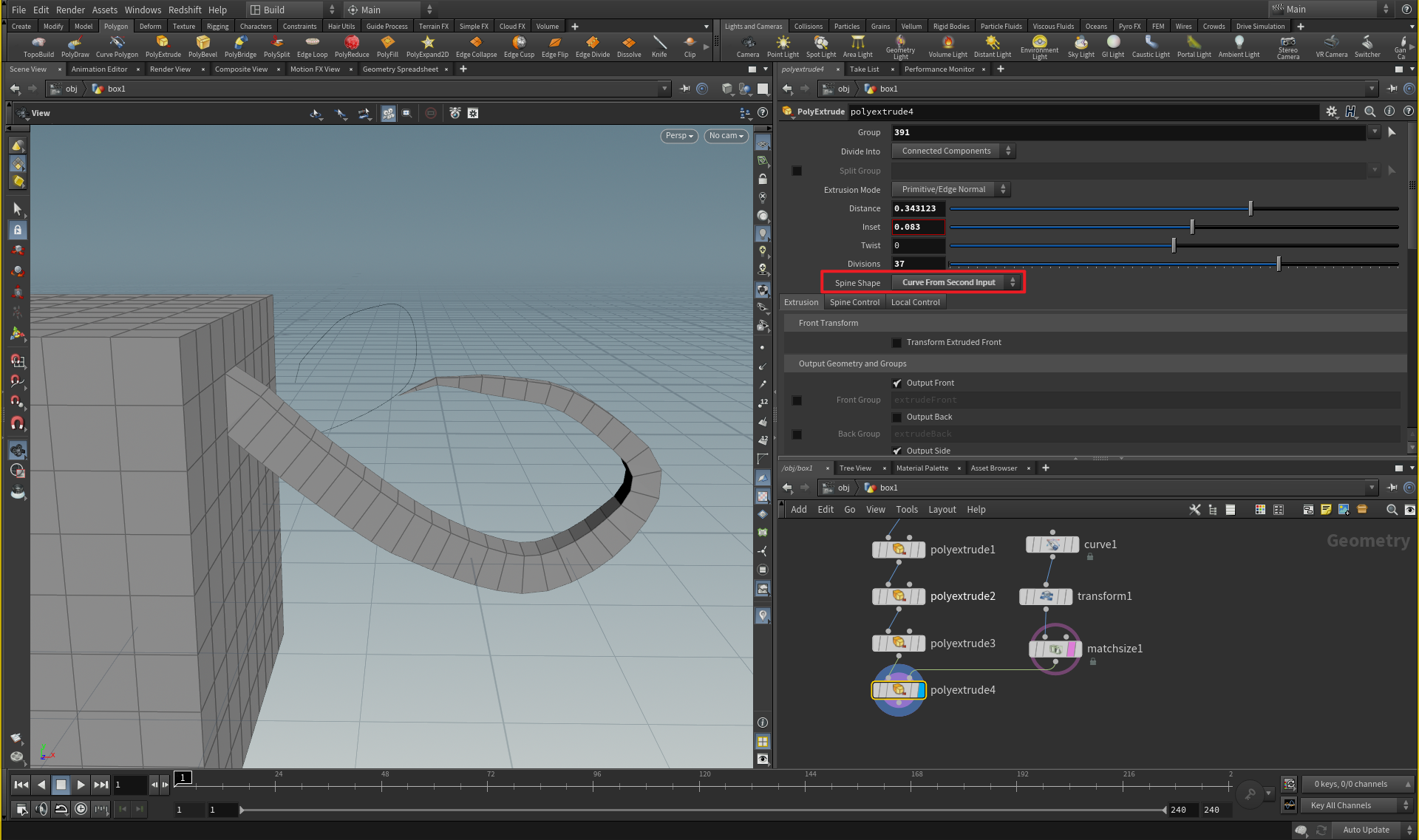Enable the Back Group toggle
The image size is (1419, 840).
(x=797, y=434)
